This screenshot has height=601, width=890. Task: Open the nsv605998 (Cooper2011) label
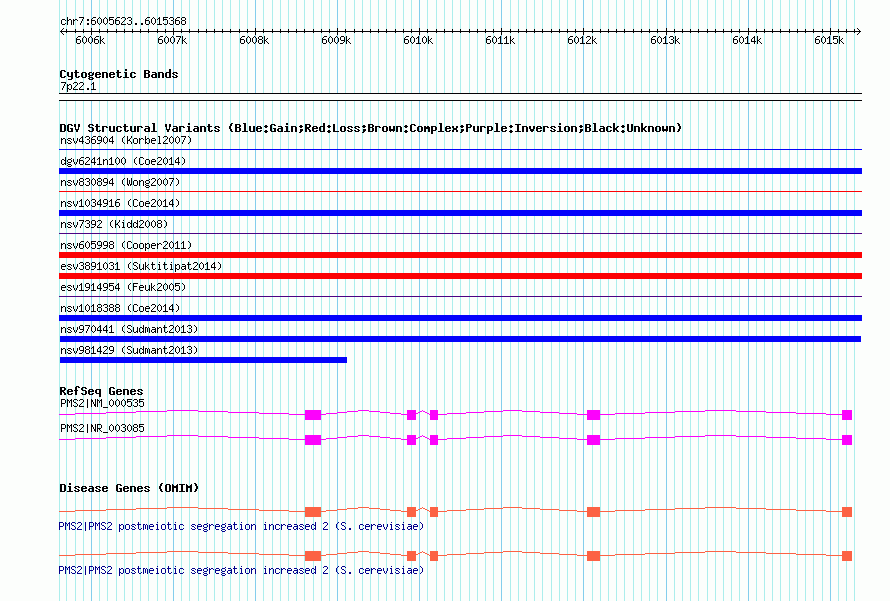point(126,245)
